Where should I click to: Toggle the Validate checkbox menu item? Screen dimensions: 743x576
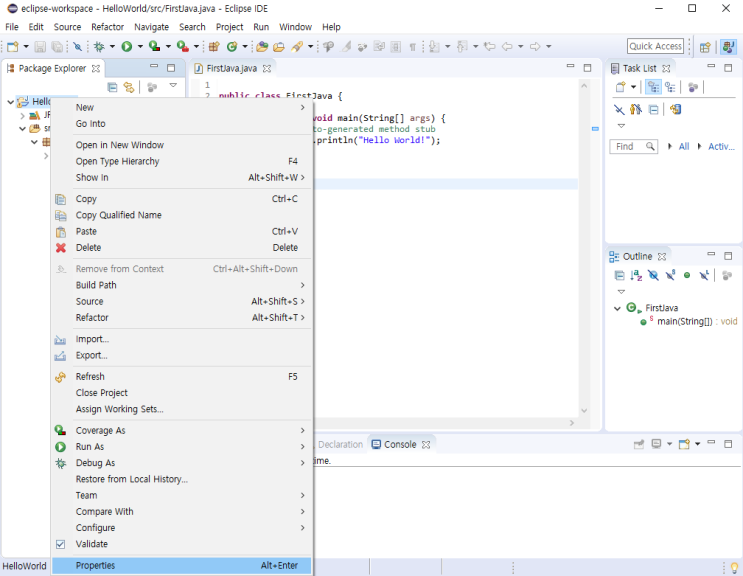pyautogui.click(x=91, y=544)
